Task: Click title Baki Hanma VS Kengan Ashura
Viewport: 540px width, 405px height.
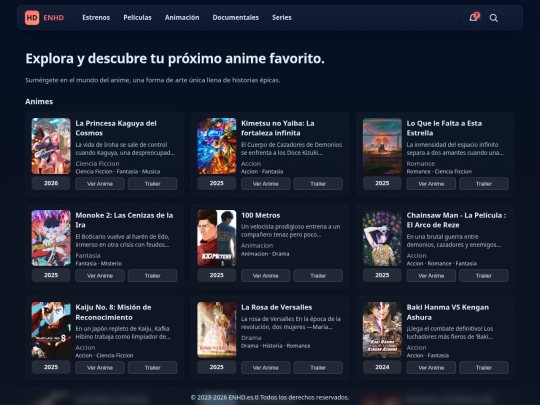Action: [x=447, y=312]
